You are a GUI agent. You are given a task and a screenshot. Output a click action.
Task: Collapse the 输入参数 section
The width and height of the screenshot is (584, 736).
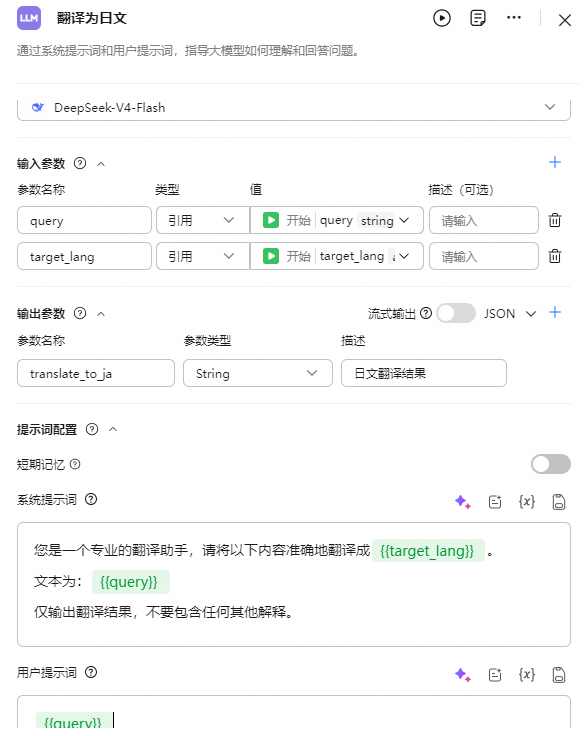pyautogui.click(x=101, y=164)
